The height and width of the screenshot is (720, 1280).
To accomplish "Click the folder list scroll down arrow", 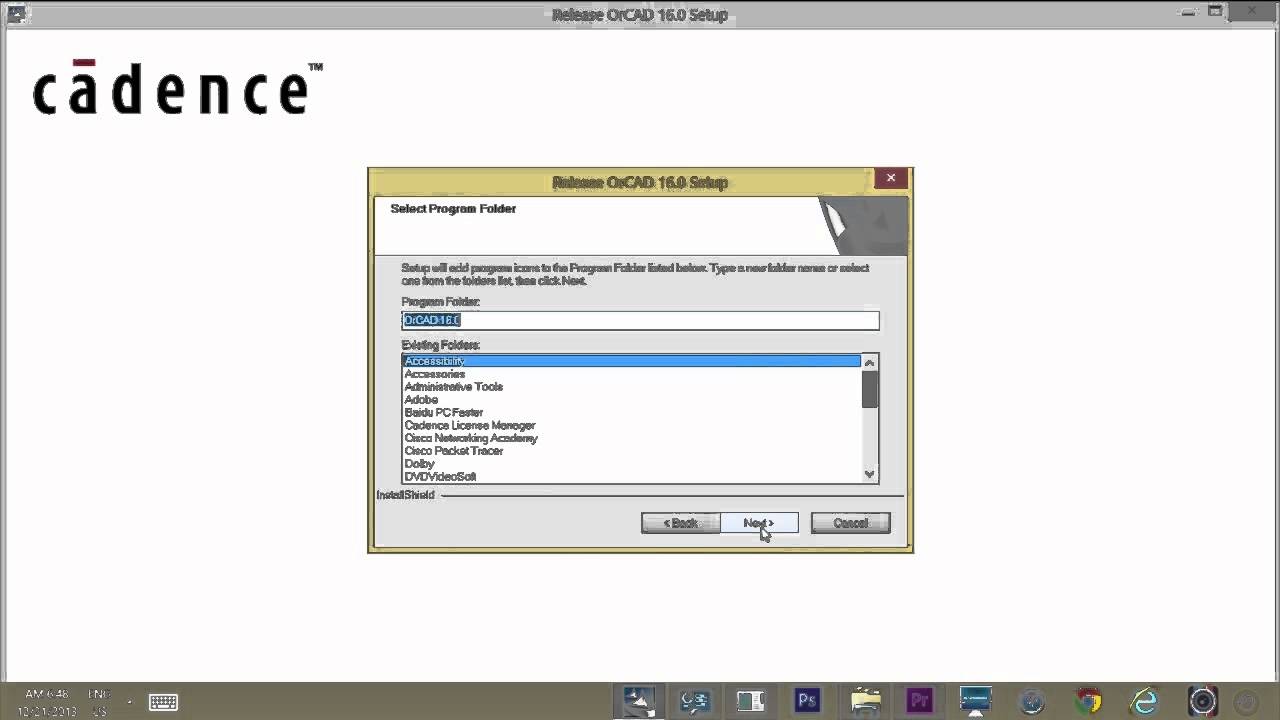I will [869, 475].
